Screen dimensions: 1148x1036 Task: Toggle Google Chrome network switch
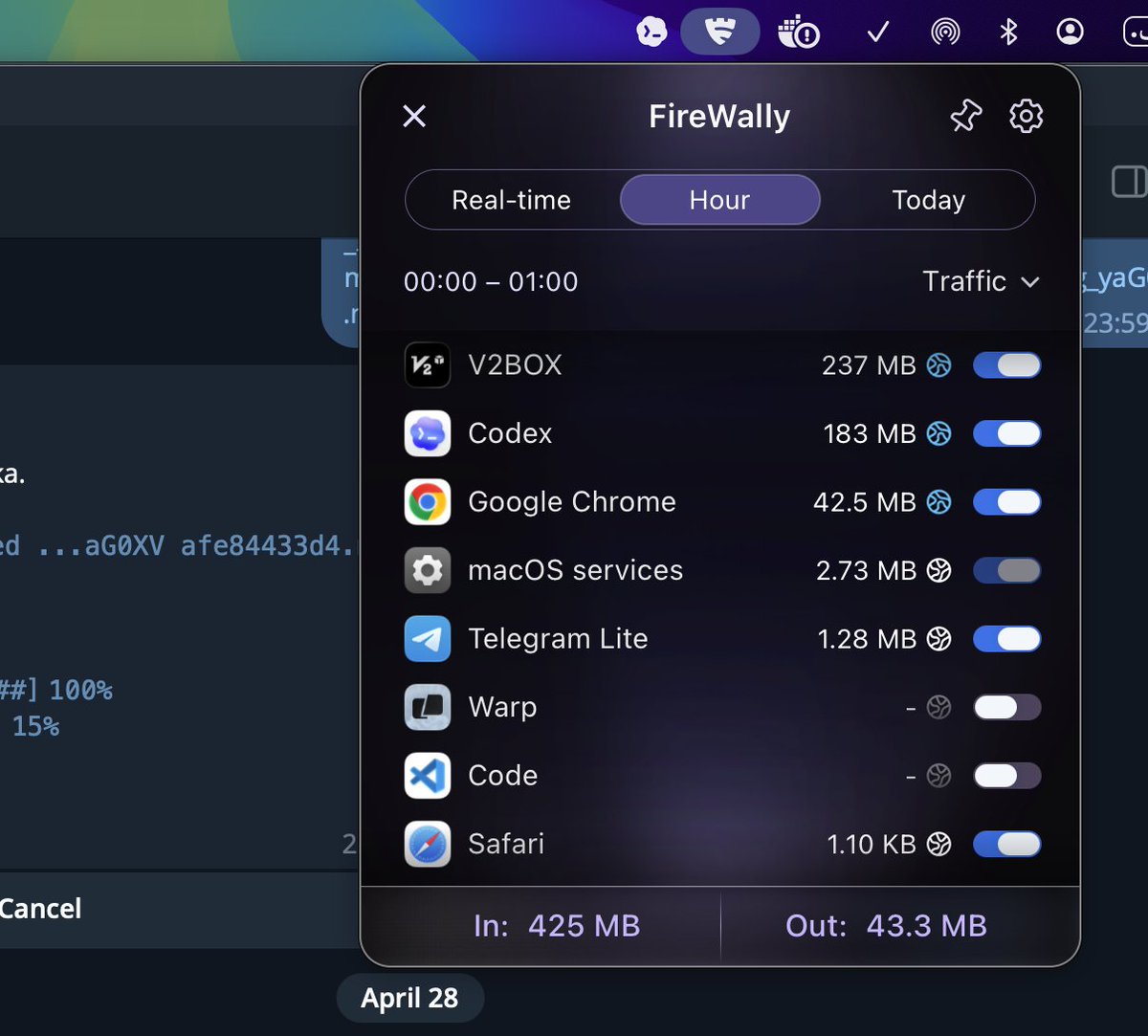pyautogui.click(x=1006, y=502)
